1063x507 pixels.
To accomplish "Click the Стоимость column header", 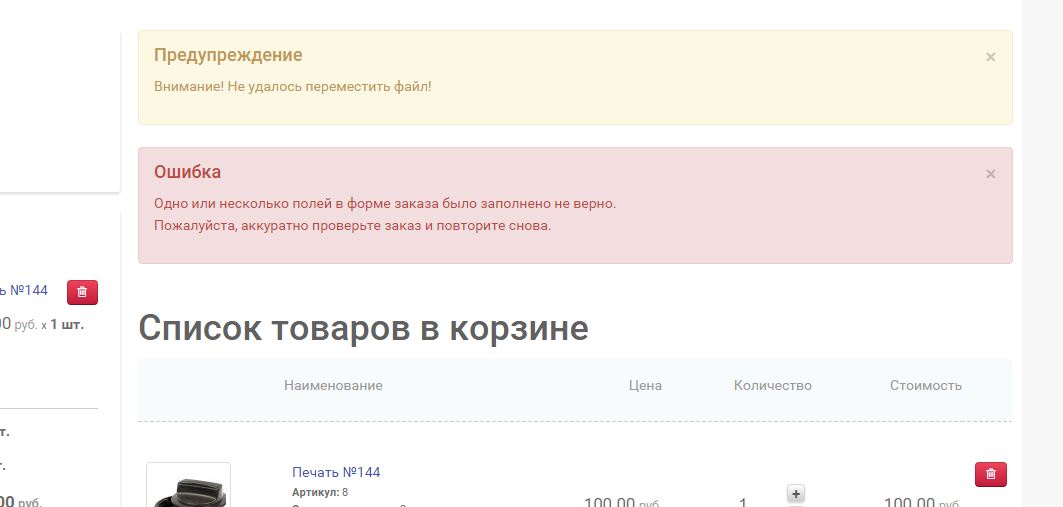I will [925, 385].
